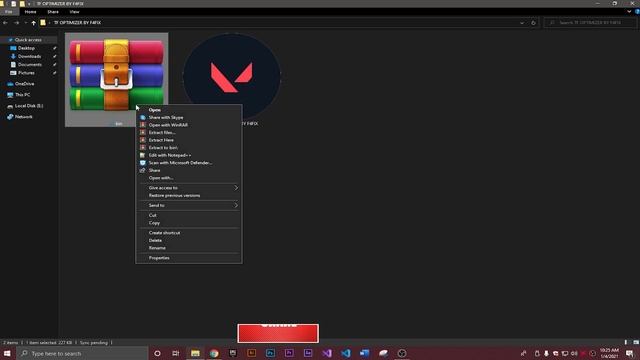
Task: Open the notification center icon
Action: coord(629,353)
